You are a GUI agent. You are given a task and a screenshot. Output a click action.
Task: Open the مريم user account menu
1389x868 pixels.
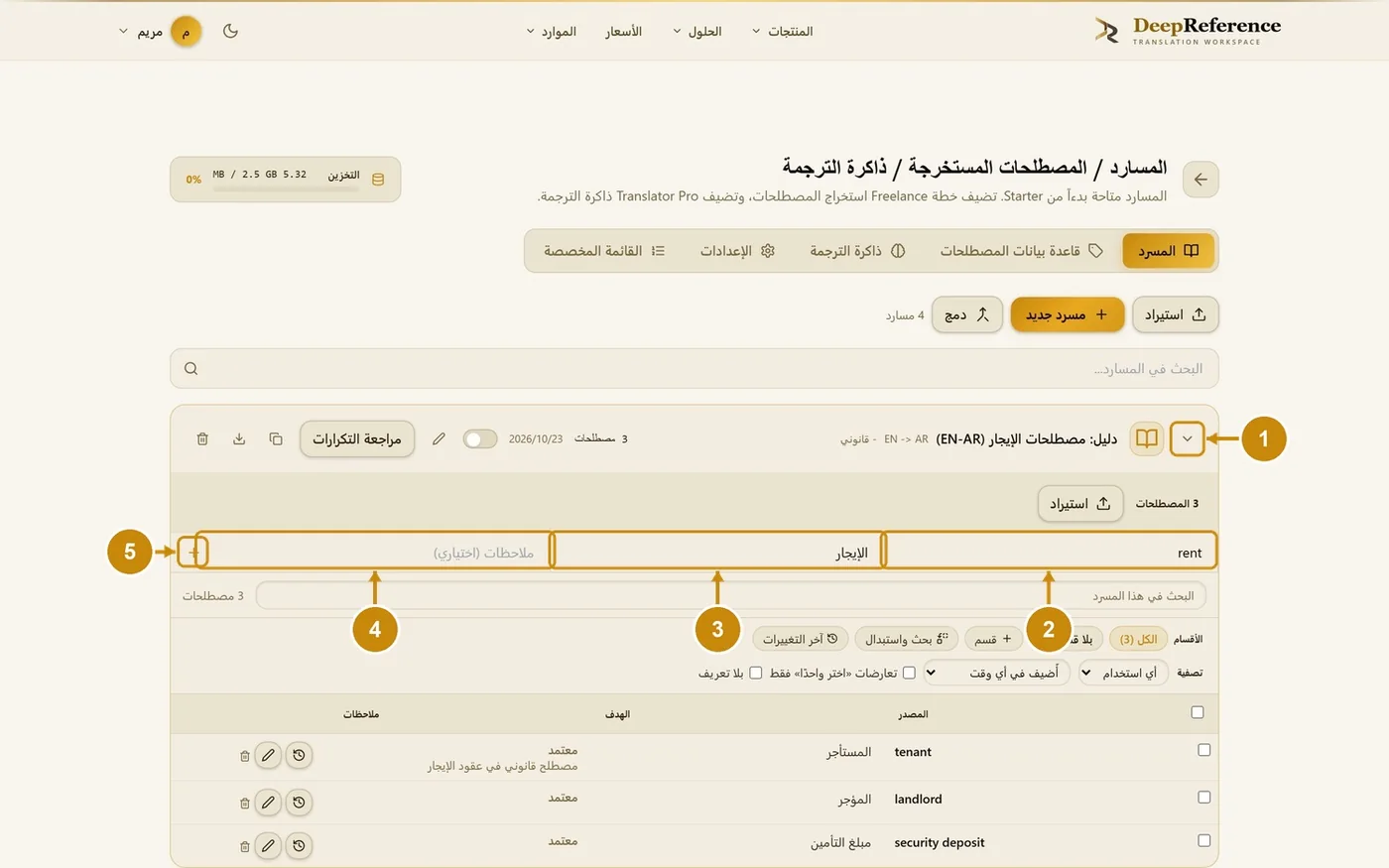pos(161,32)
